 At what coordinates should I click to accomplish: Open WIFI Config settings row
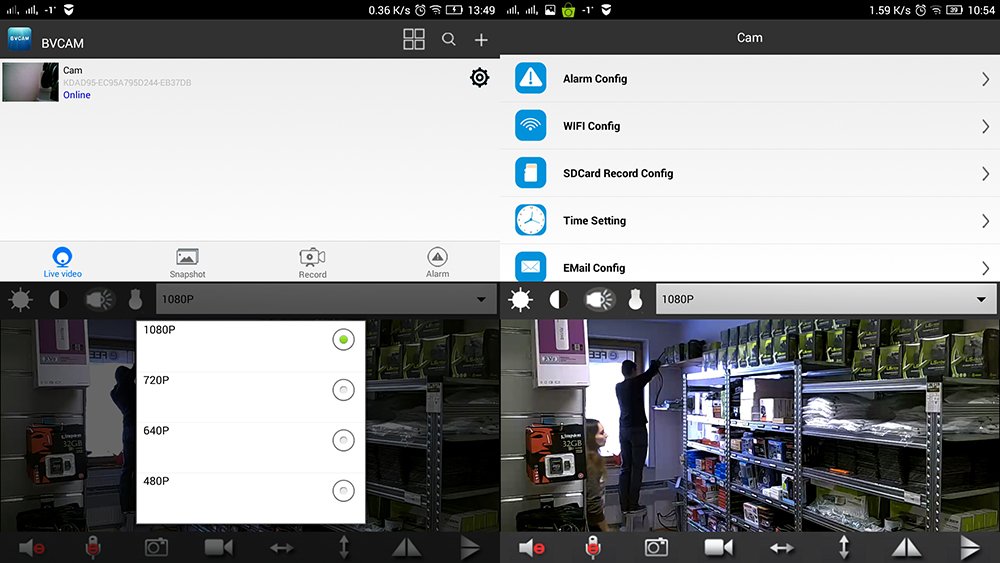pyautogui.click(x=750, y=126)
